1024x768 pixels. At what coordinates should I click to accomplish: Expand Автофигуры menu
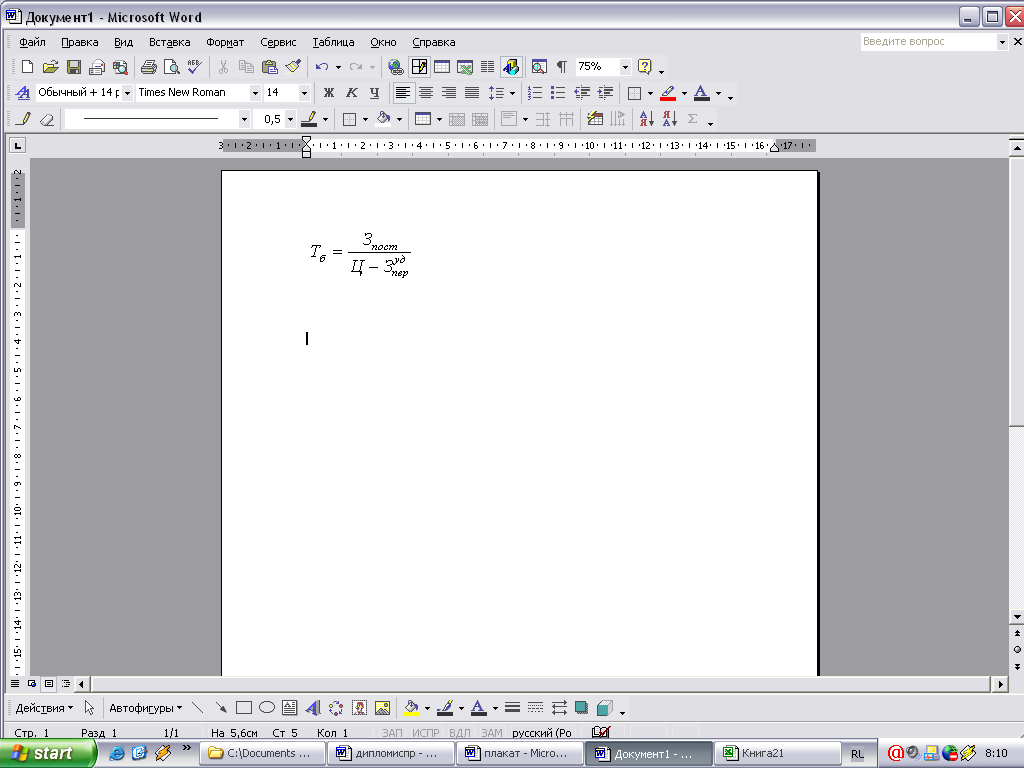[146, 708]
